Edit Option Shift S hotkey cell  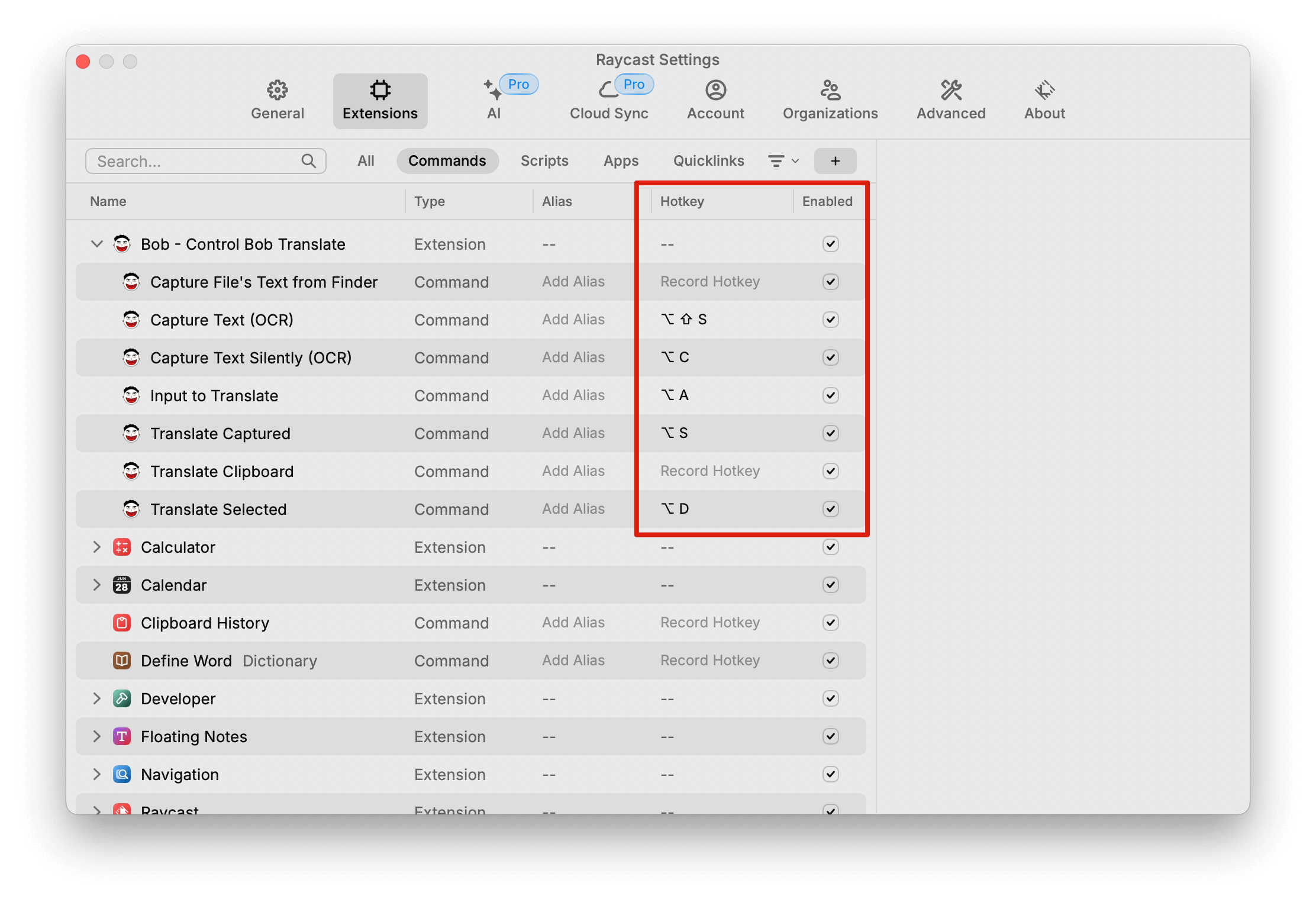[684, 320]
